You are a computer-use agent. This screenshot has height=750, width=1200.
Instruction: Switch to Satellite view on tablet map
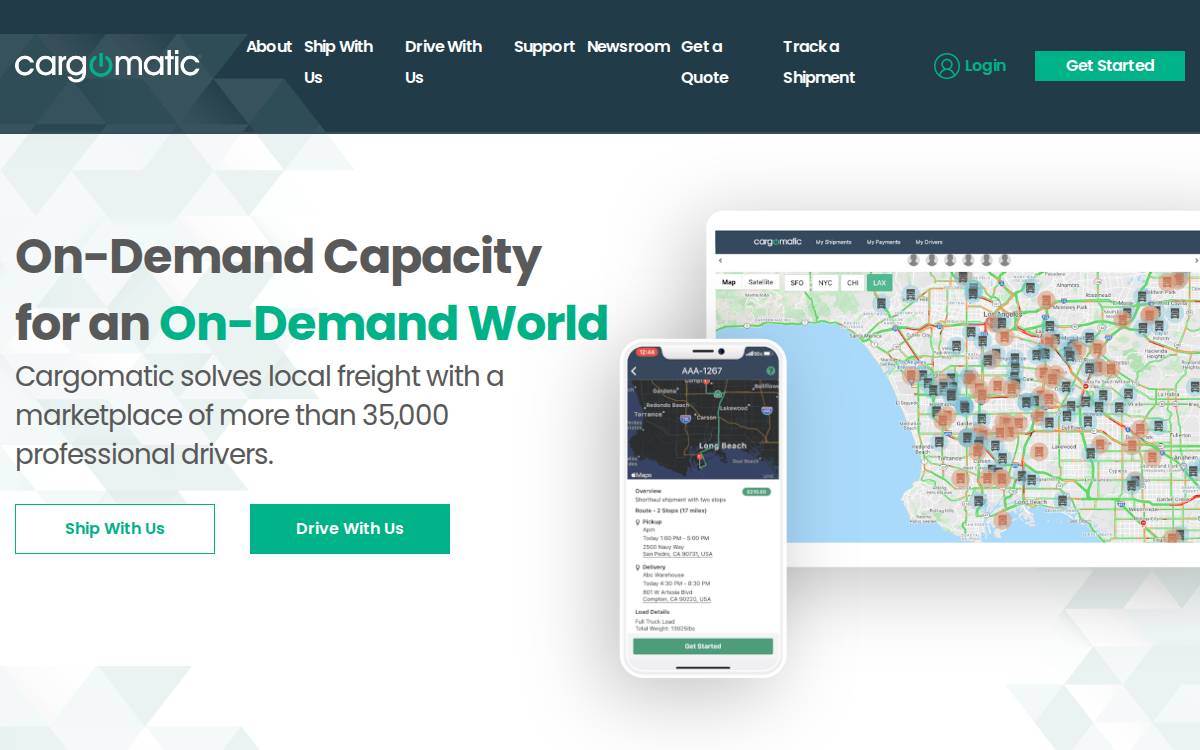[761, 282]
